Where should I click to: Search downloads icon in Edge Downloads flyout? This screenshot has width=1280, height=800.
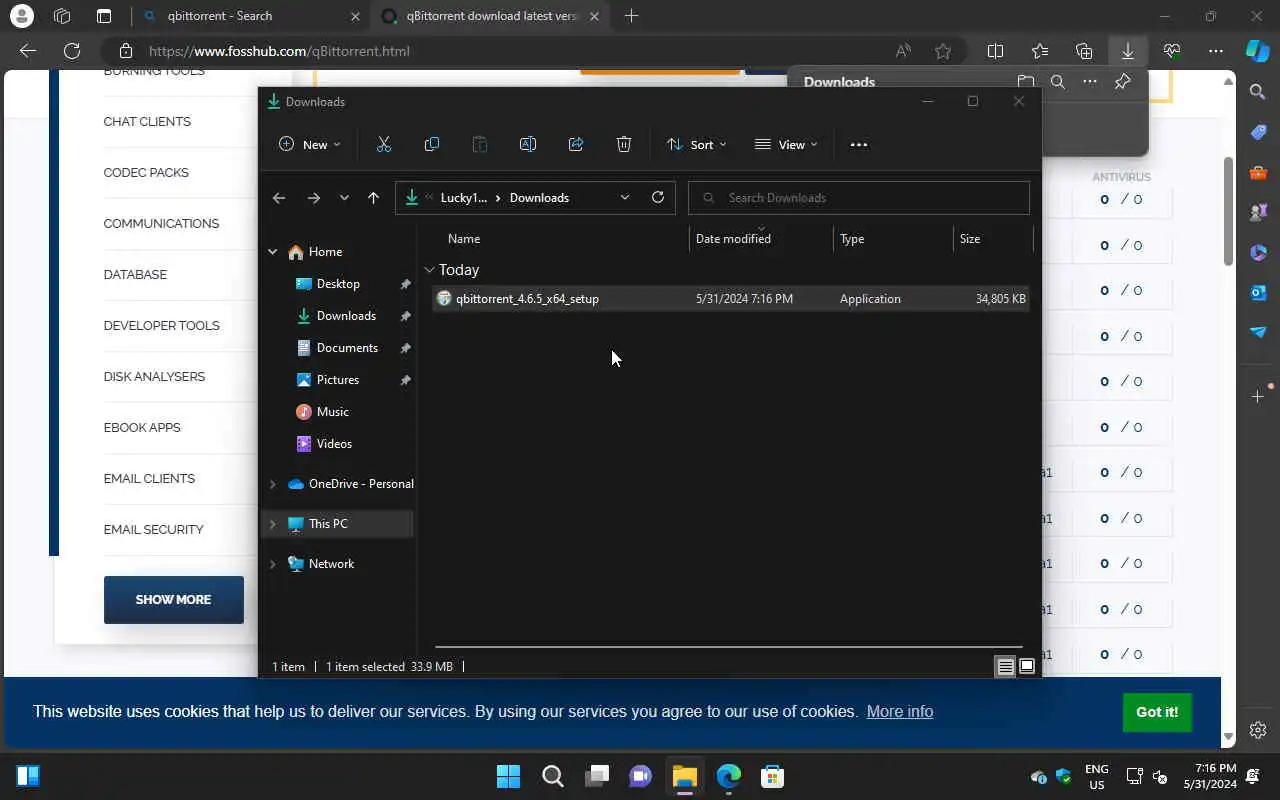(1058, 82)
